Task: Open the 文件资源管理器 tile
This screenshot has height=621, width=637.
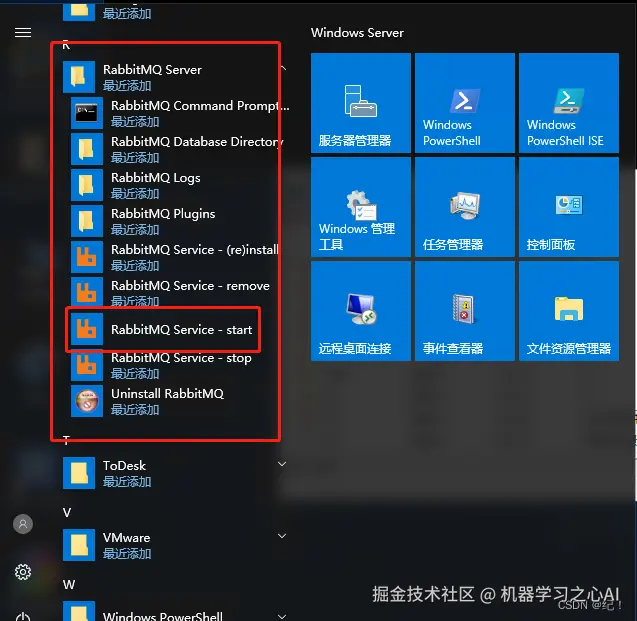Action: coord(569,311)
